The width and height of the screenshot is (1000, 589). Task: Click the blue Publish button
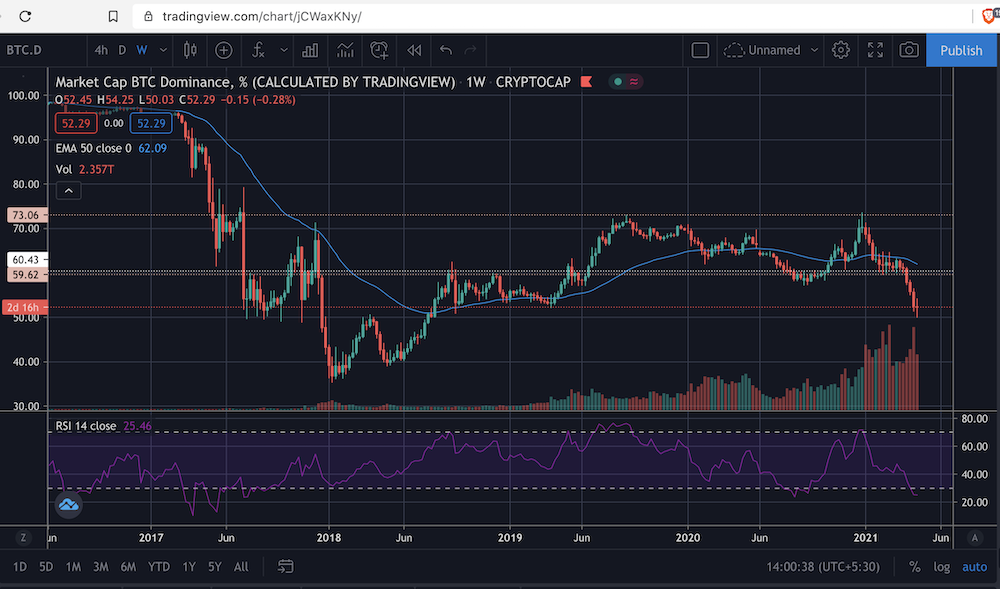[961, 50]
